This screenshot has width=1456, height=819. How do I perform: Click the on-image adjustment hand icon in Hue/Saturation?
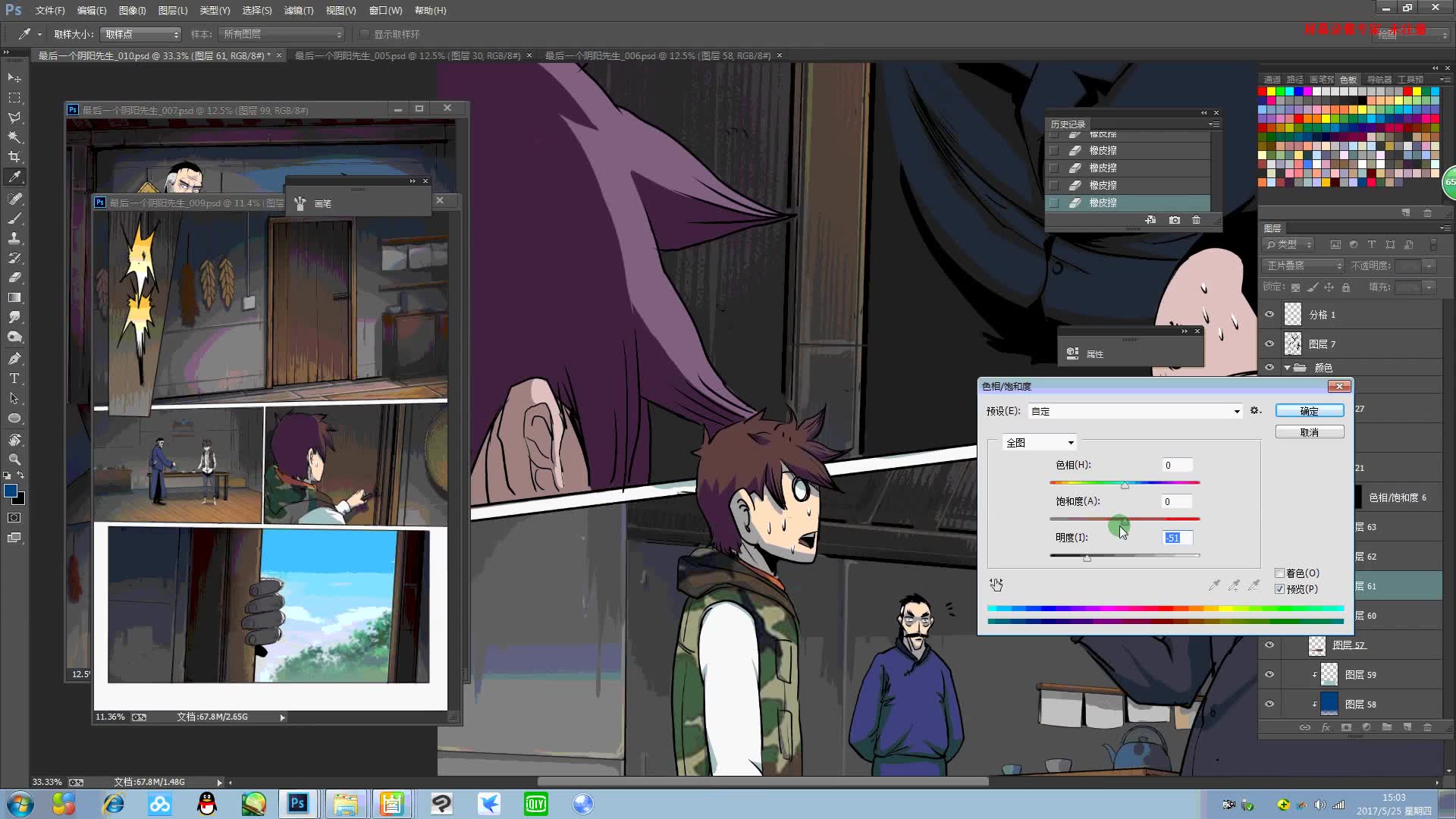pyautogui.click(x=996, y=585)
